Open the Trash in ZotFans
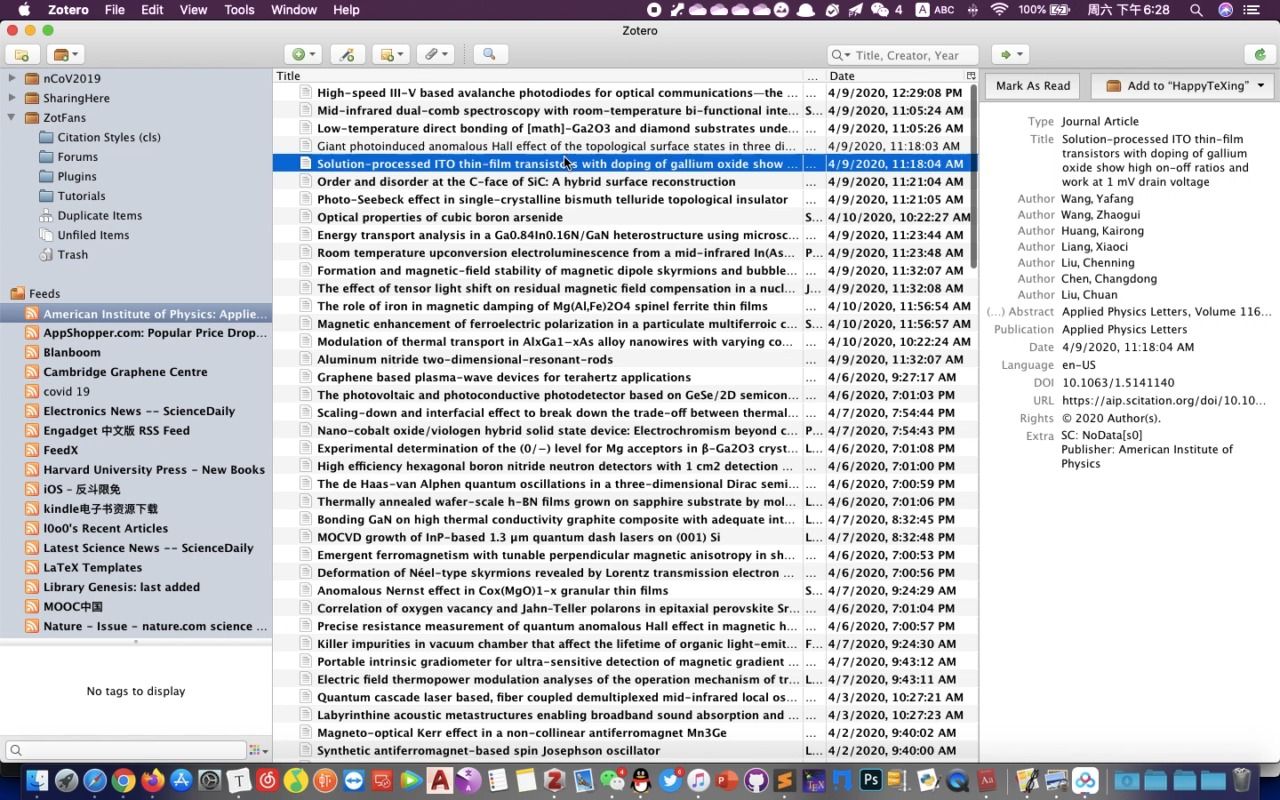 click(x=73, y=254)
